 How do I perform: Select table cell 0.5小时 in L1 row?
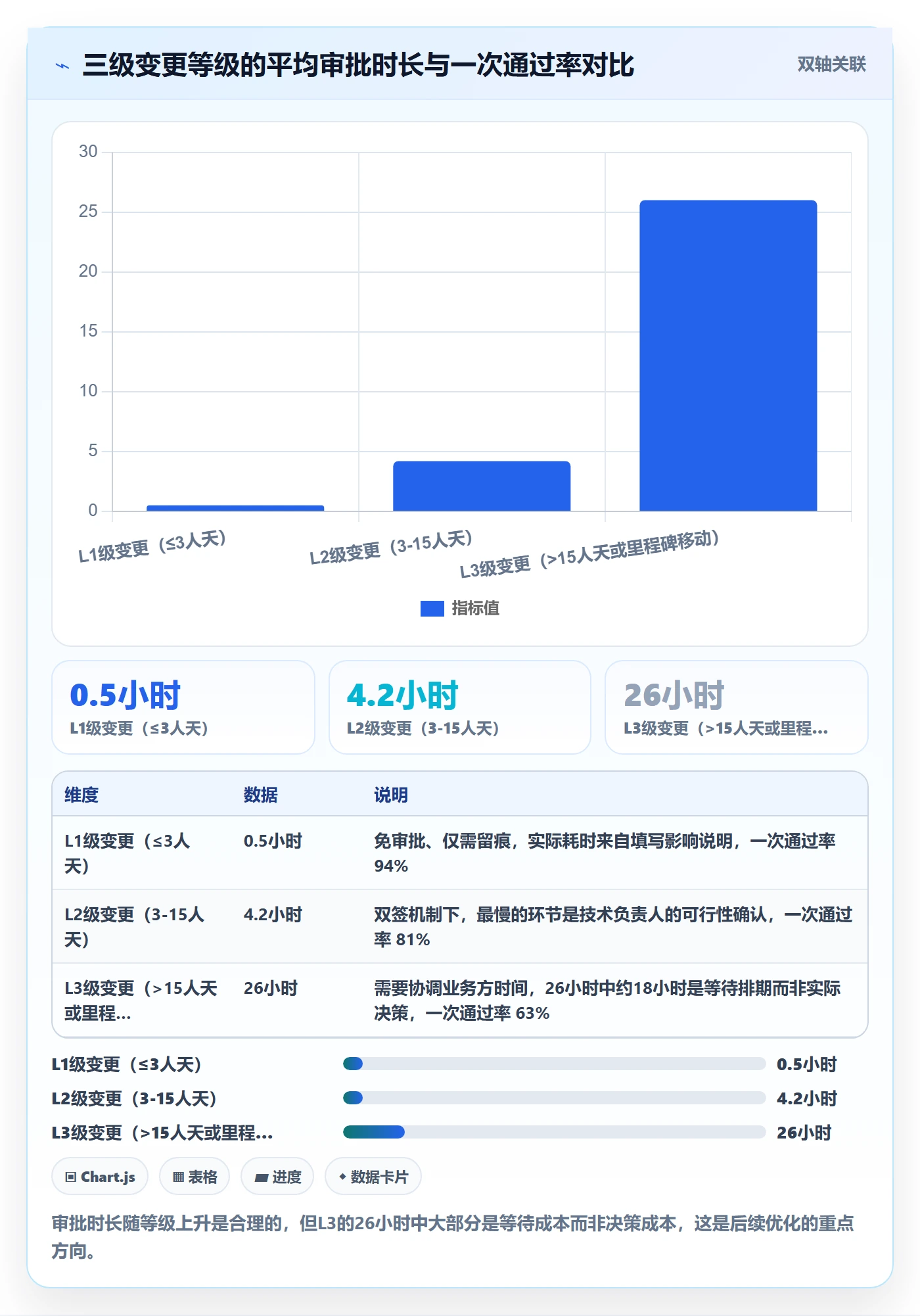coord(273,841)
